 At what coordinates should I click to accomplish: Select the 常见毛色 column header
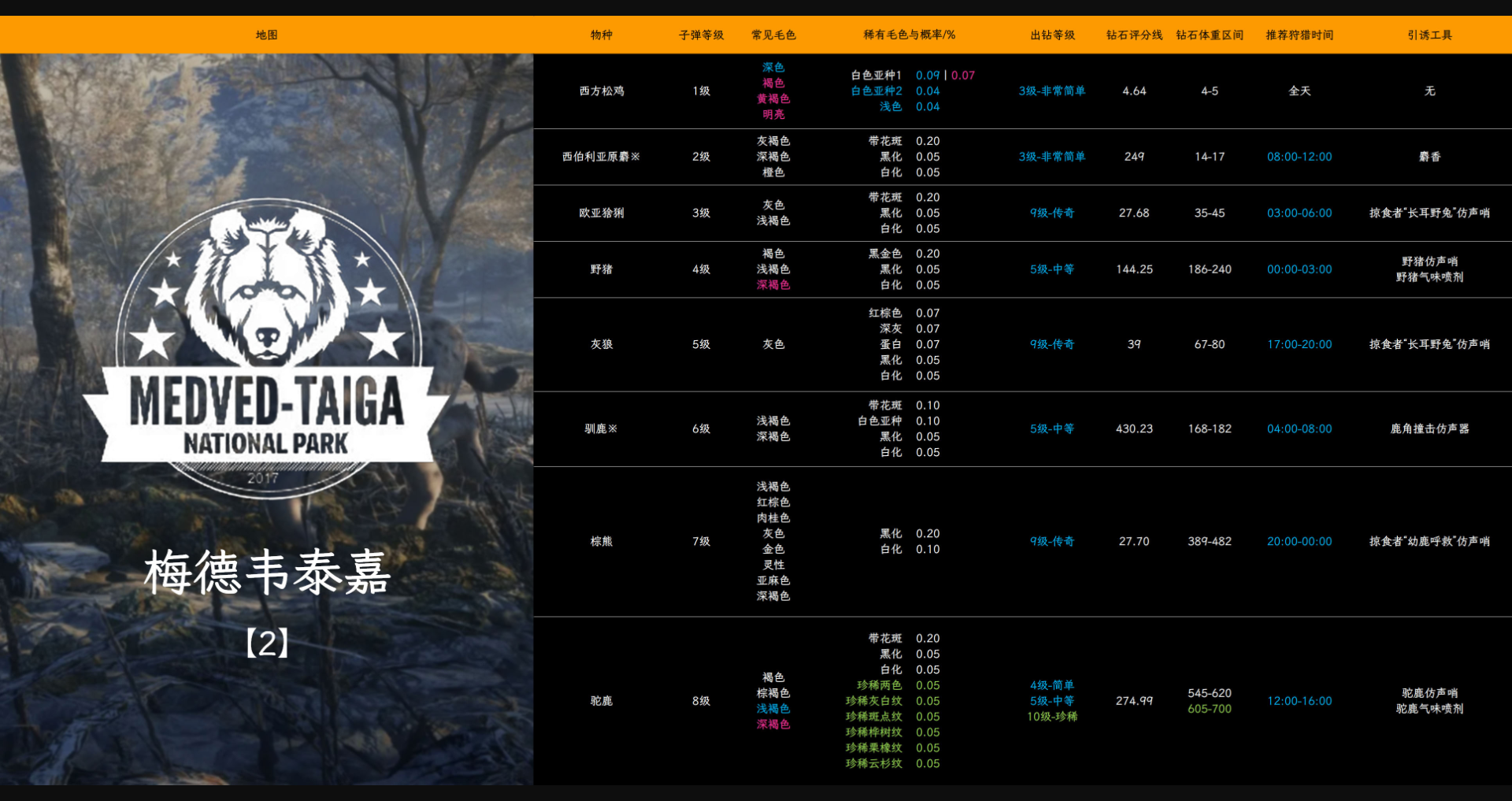pyautogui.click(x=773, y=35)
